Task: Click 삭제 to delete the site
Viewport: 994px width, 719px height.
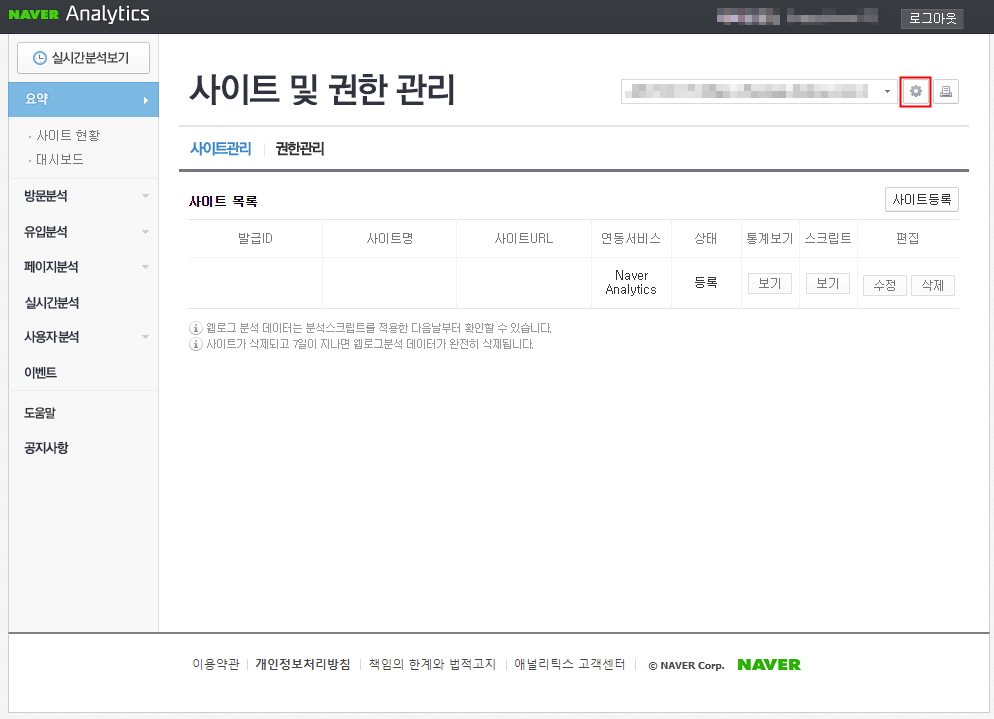Action: 931,284
